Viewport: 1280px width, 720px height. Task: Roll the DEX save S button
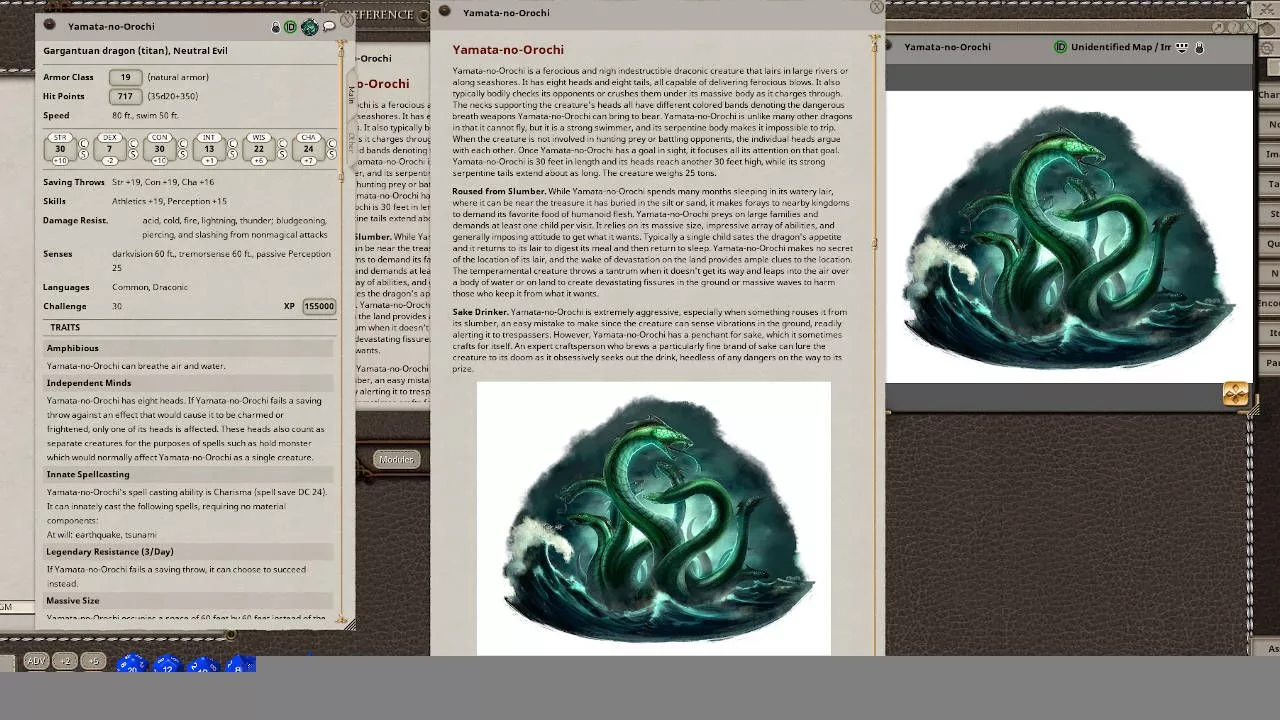click(x=134, y=154)
